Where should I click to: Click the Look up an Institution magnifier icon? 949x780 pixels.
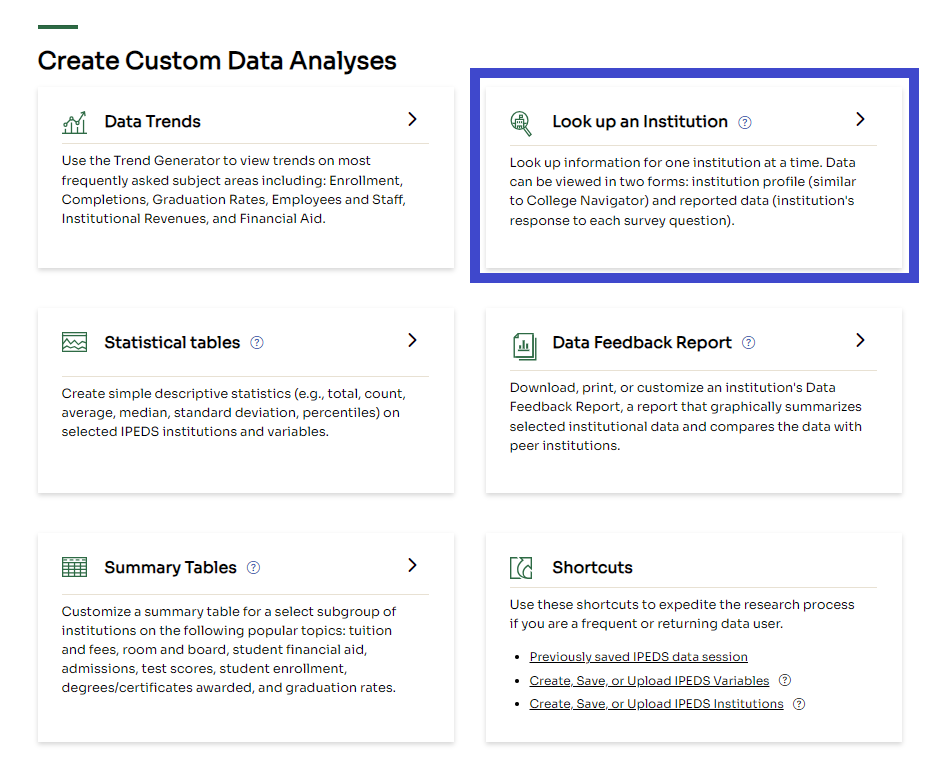[520, 123]
